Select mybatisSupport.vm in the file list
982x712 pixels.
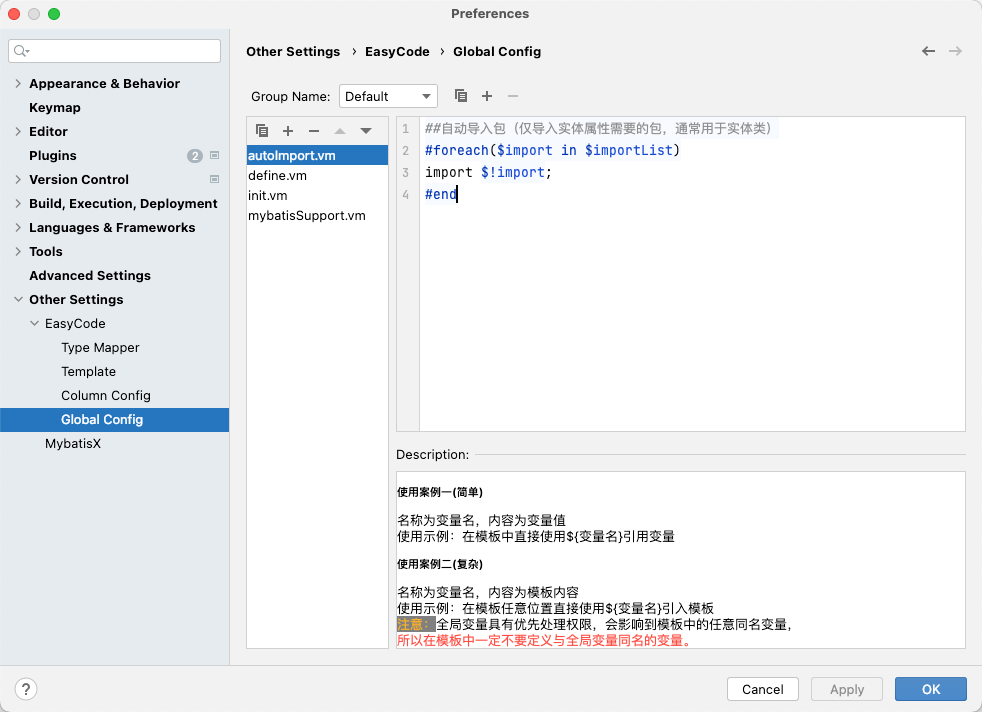[306, 215]
